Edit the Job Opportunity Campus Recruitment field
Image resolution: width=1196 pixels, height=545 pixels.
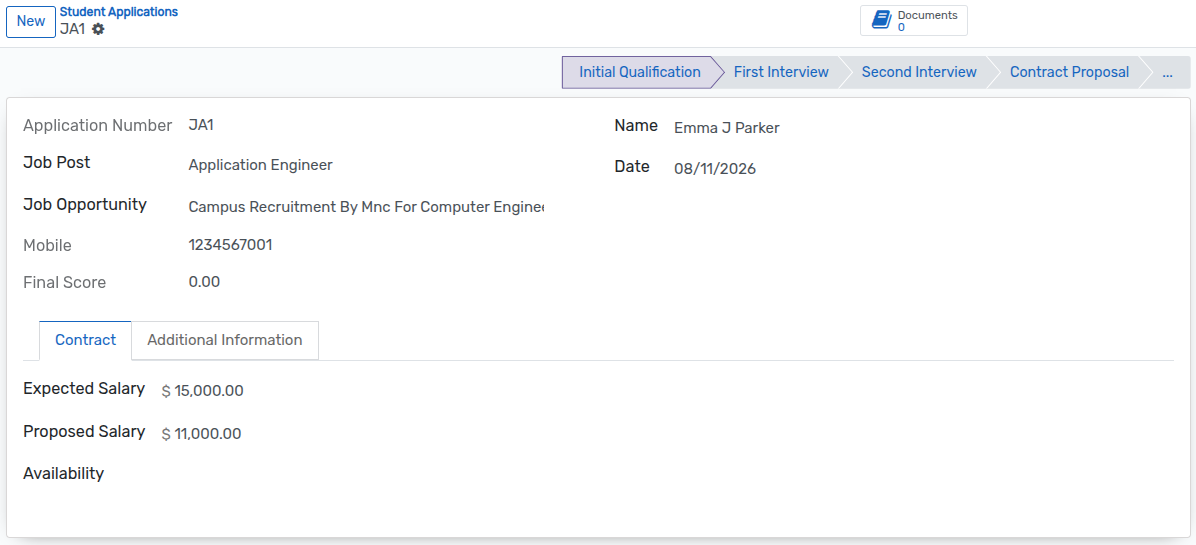[x=366, y=207]
